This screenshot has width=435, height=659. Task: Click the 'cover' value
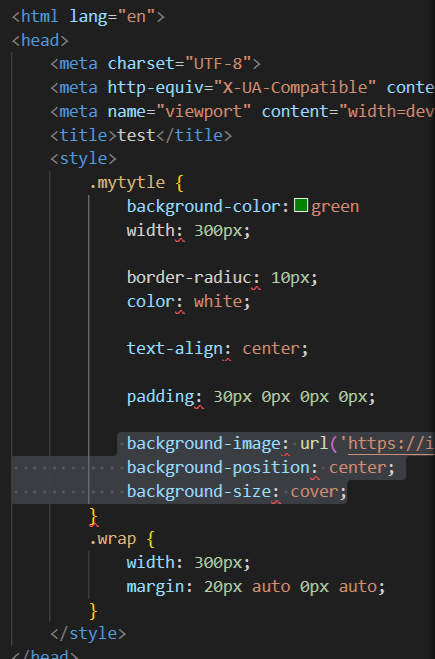pyautogui.click(x=314, y=492)
